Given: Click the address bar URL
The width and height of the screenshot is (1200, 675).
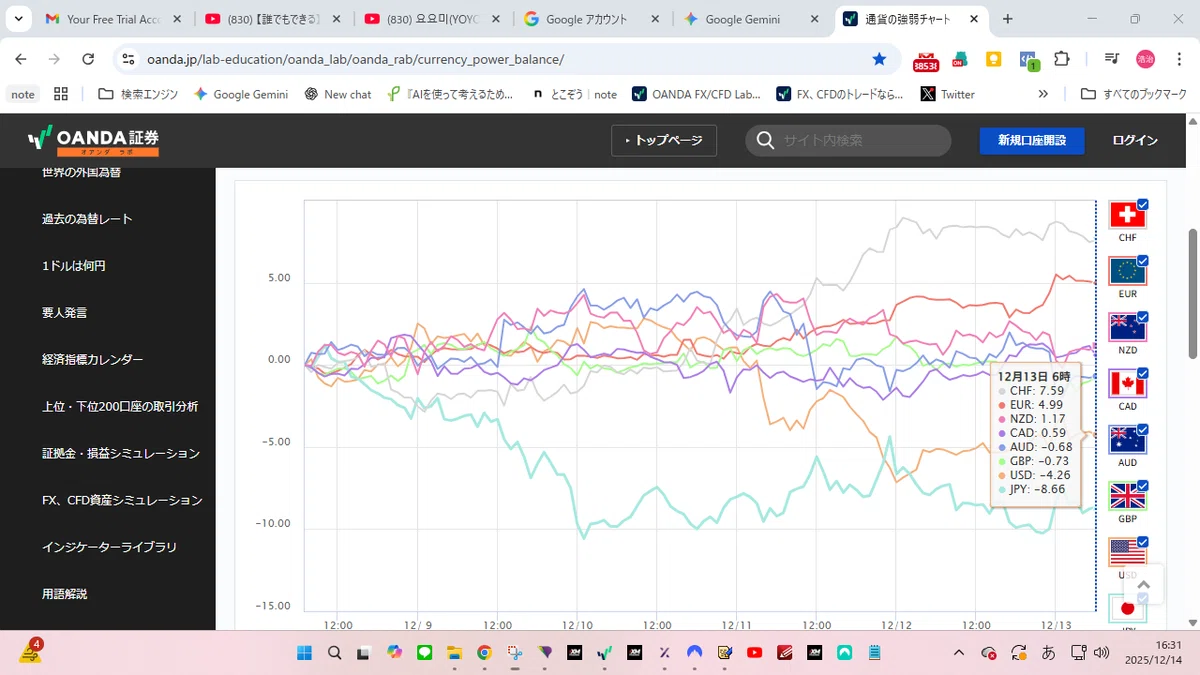Looking at the screenshot, I should (355, 59).
